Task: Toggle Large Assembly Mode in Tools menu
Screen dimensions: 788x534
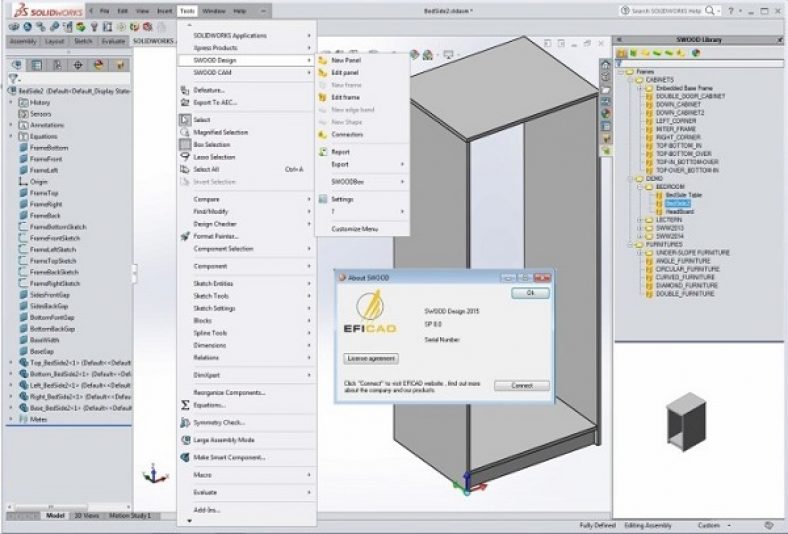Action: (x=224, y=440)
